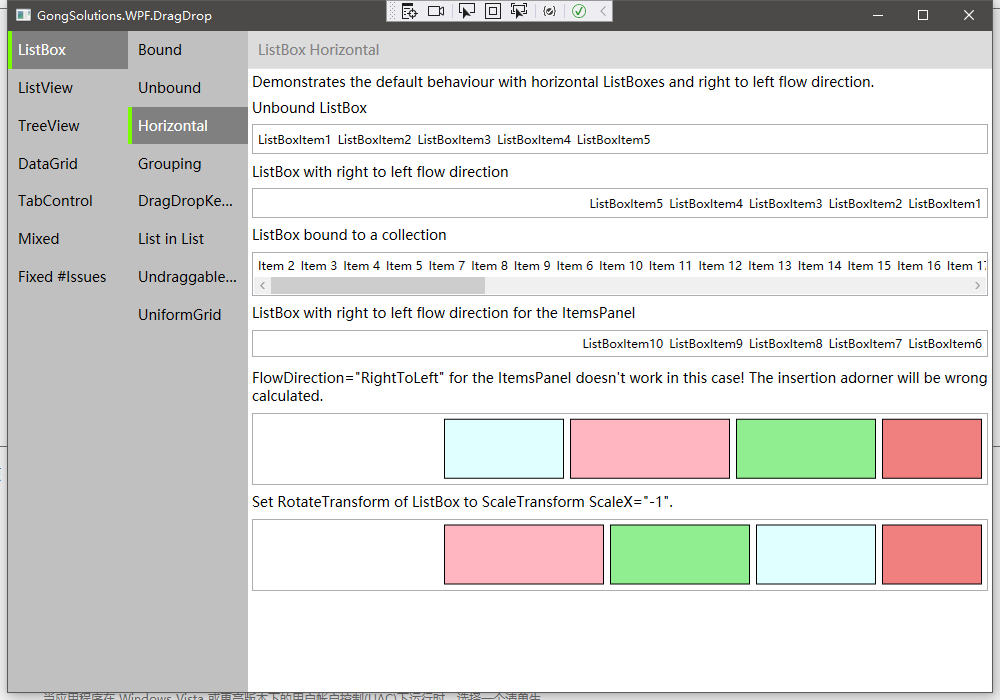Click the camera-shaped debug toolbar icon

pyautogui.click(x=436, y=11)
